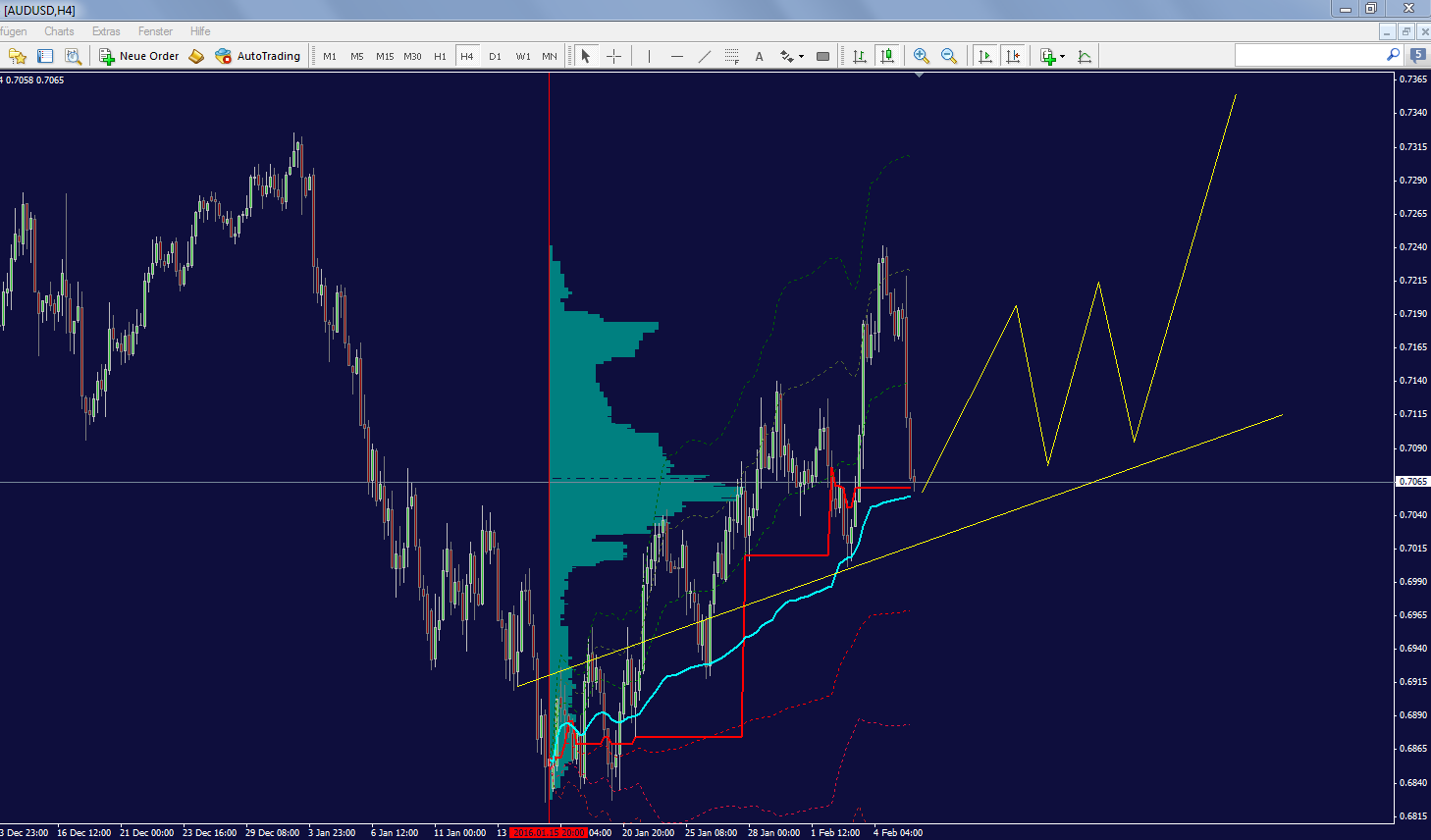Screen dimensions: 1431x840
Task: Toggle the AutoTrading button
Action: tap(258, 56)
